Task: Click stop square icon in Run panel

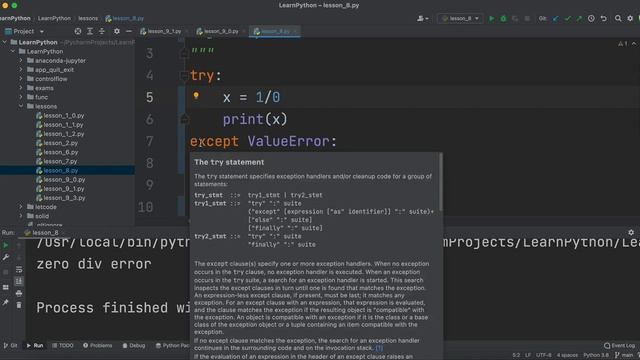Action: (6, 272)
